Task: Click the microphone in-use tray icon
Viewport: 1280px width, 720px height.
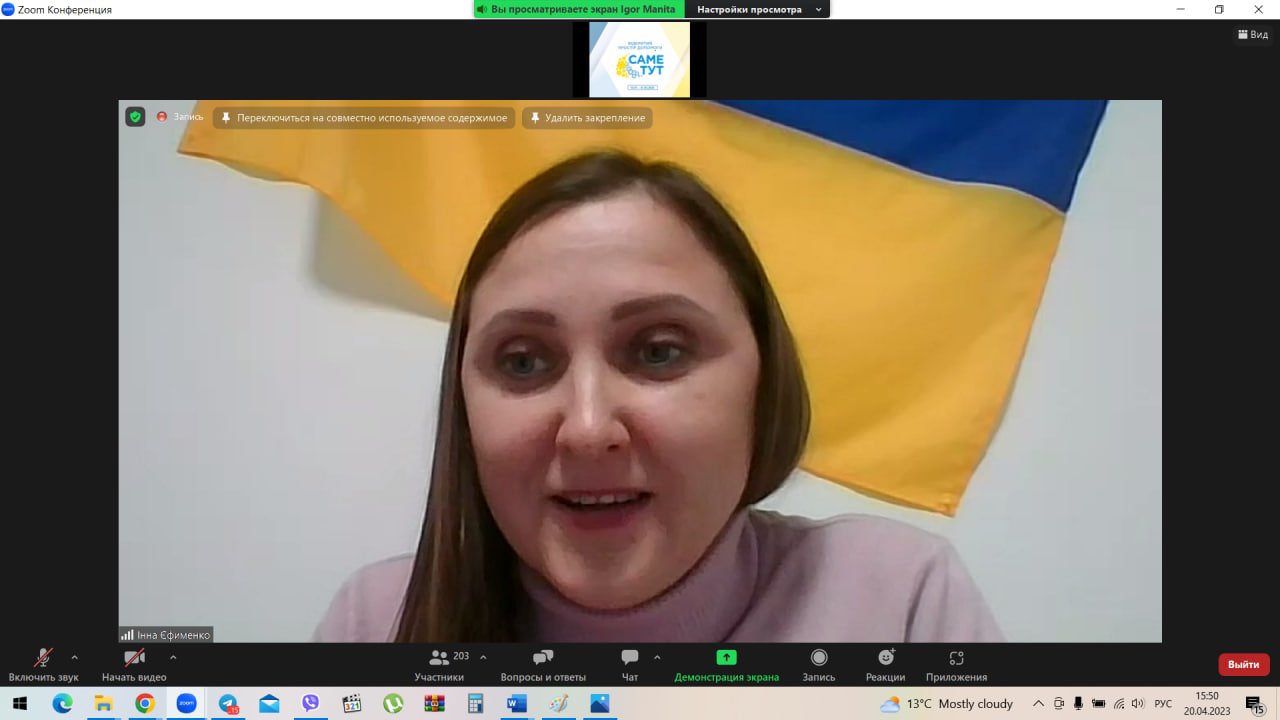Action: pyautogui.click(x=1078, y=704)
